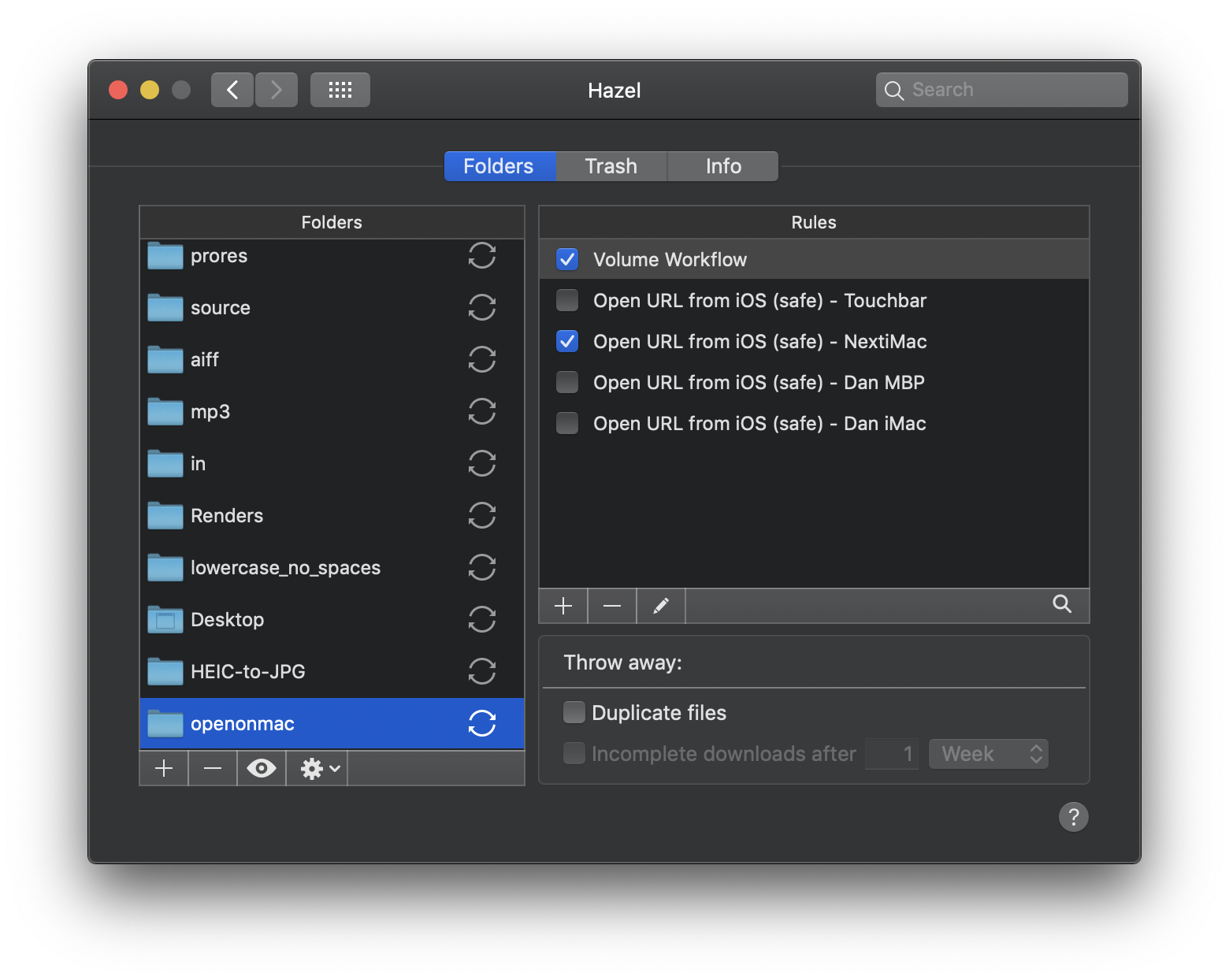Check the Duplicate files checkbox

(x=574, y=712)
